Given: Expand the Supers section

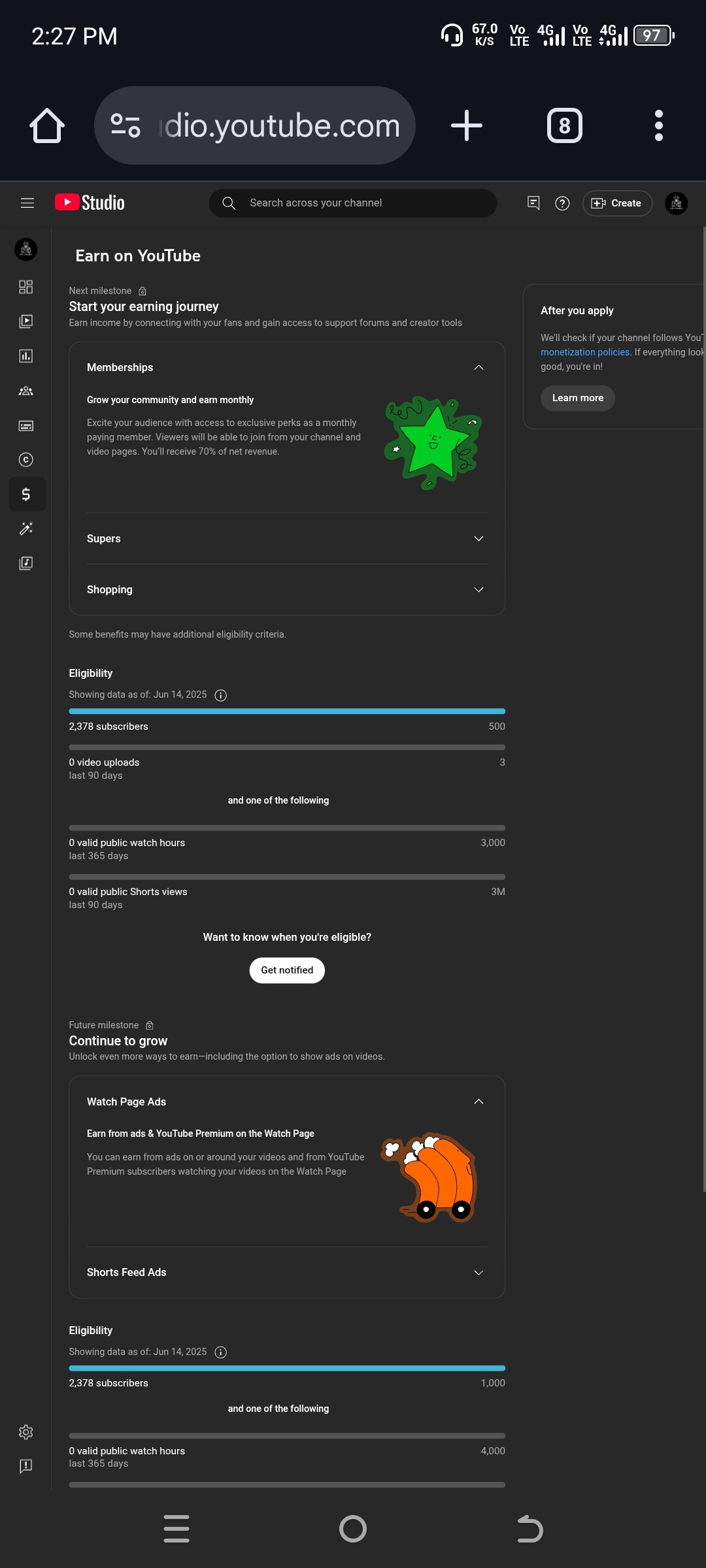Looking at the screenshot, I should (x=479, y=538).
